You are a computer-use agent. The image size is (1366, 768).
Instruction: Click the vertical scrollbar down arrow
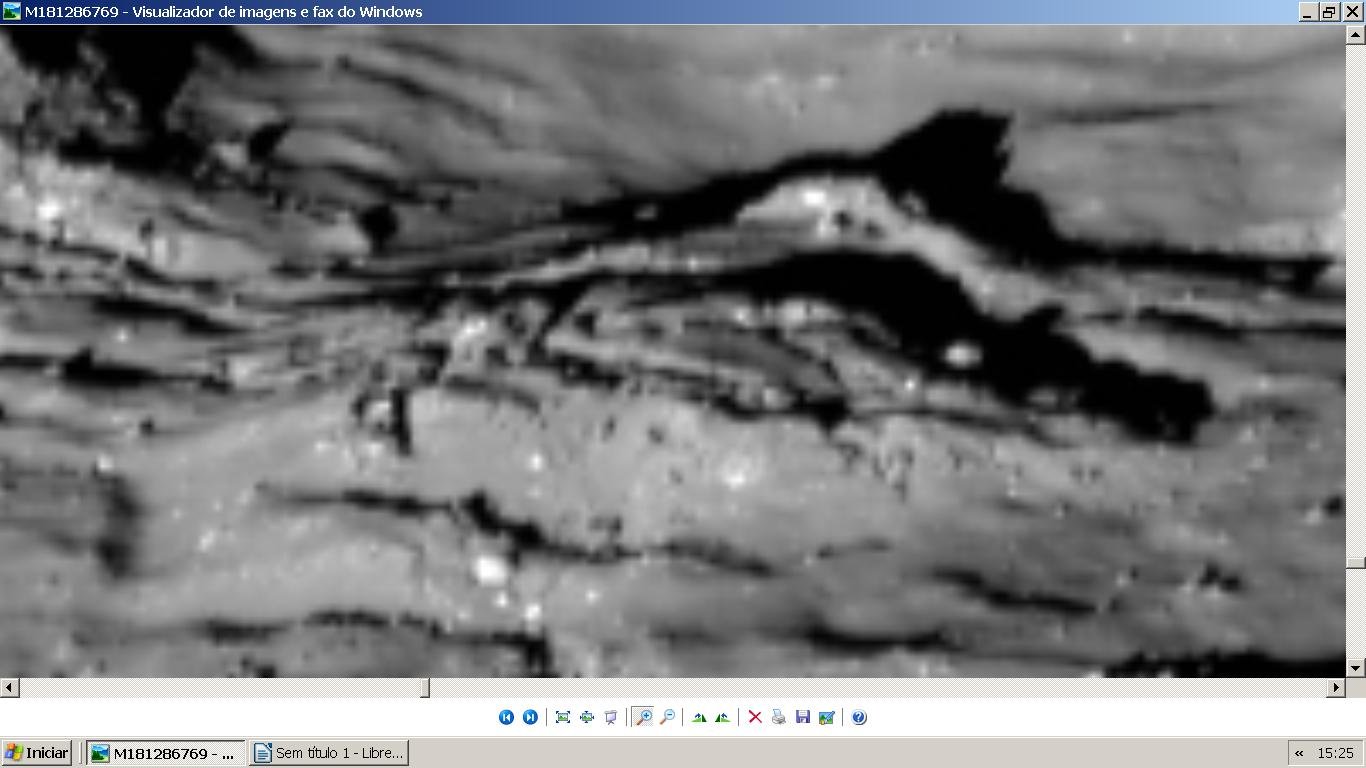coord(1355,668)
